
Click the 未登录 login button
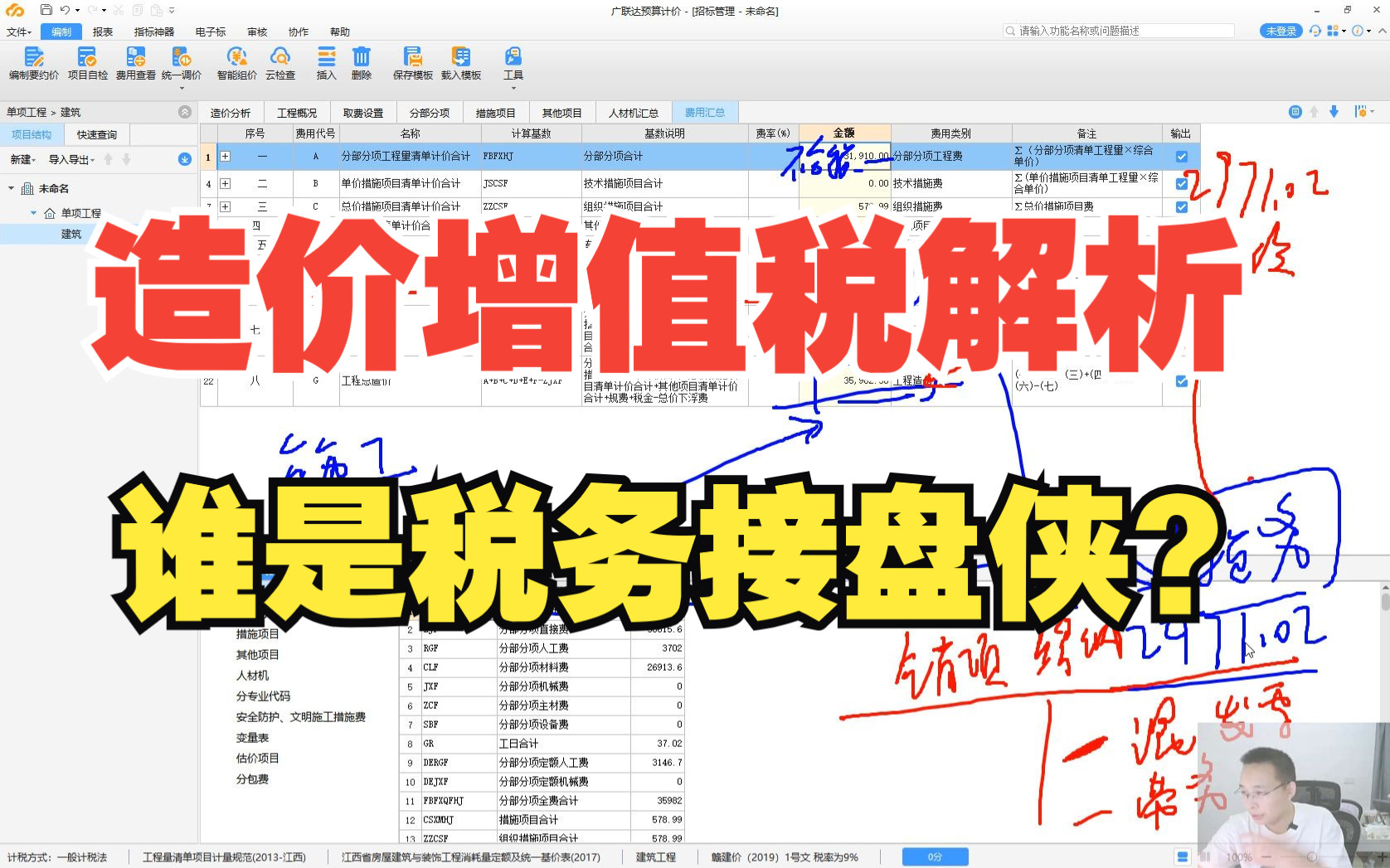[1281, 31]
